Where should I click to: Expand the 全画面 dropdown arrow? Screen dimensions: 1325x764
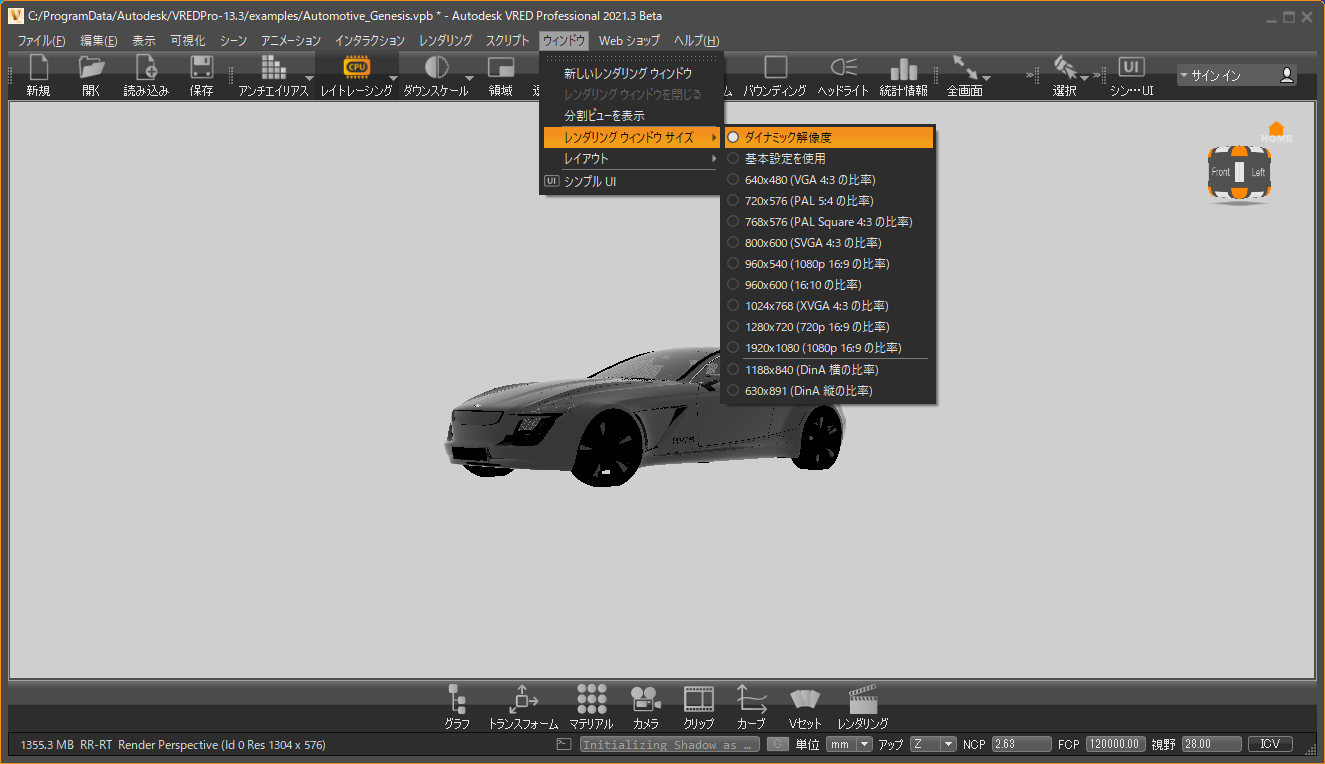986,78
